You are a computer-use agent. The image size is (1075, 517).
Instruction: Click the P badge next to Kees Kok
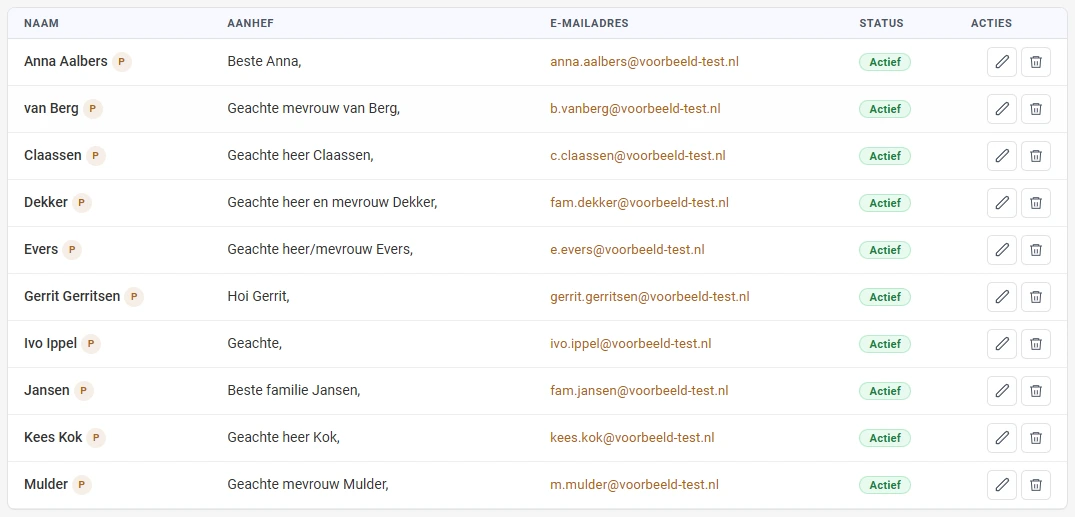pos(97,437)
